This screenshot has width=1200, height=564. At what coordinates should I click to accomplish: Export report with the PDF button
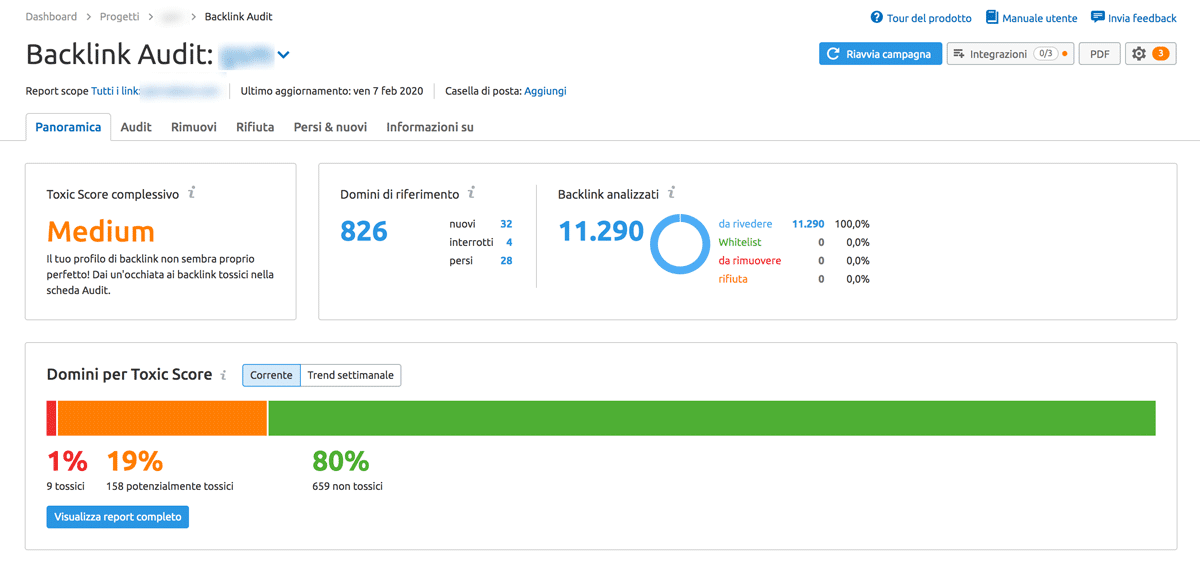[x=1099, y=54]
